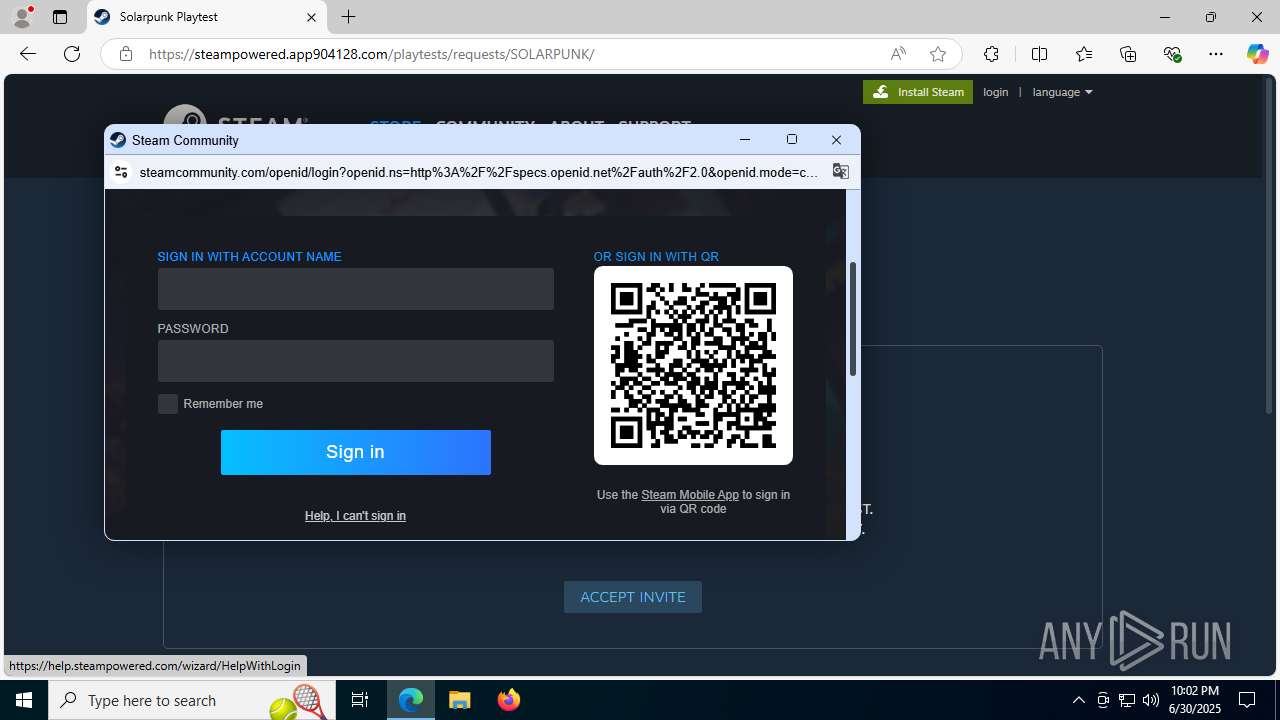Open the Copilot sidebar icon

tap(1257, 54)
